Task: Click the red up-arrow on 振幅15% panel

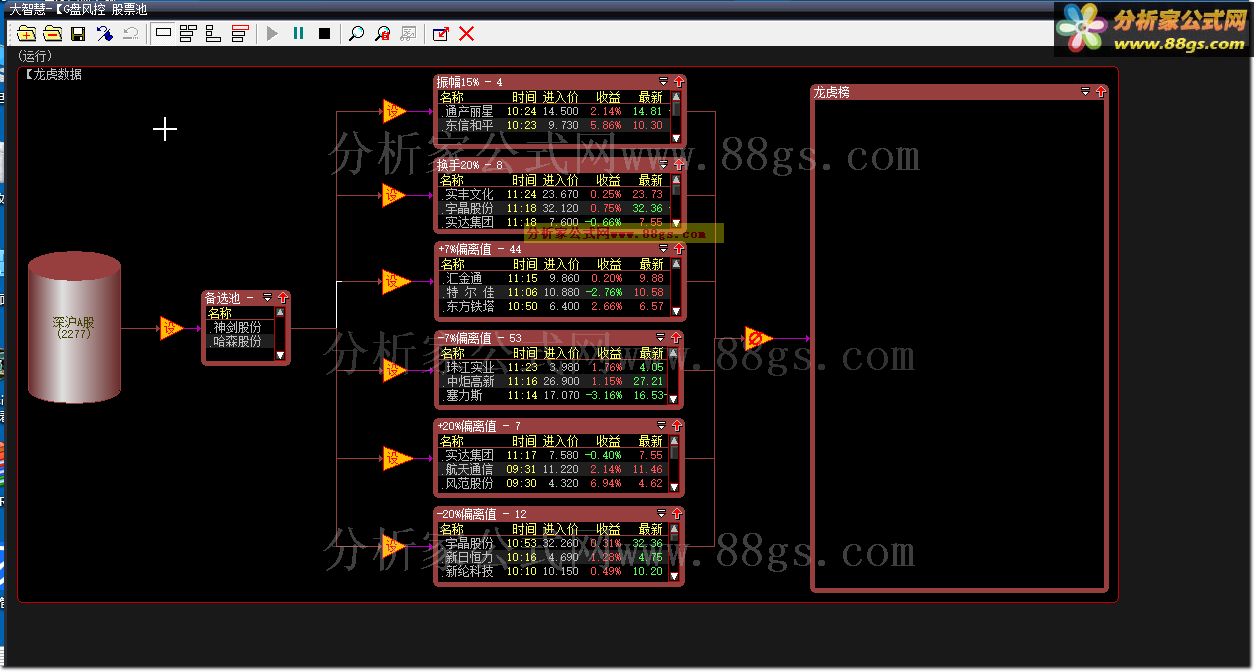Action: [x=678, y=82]
